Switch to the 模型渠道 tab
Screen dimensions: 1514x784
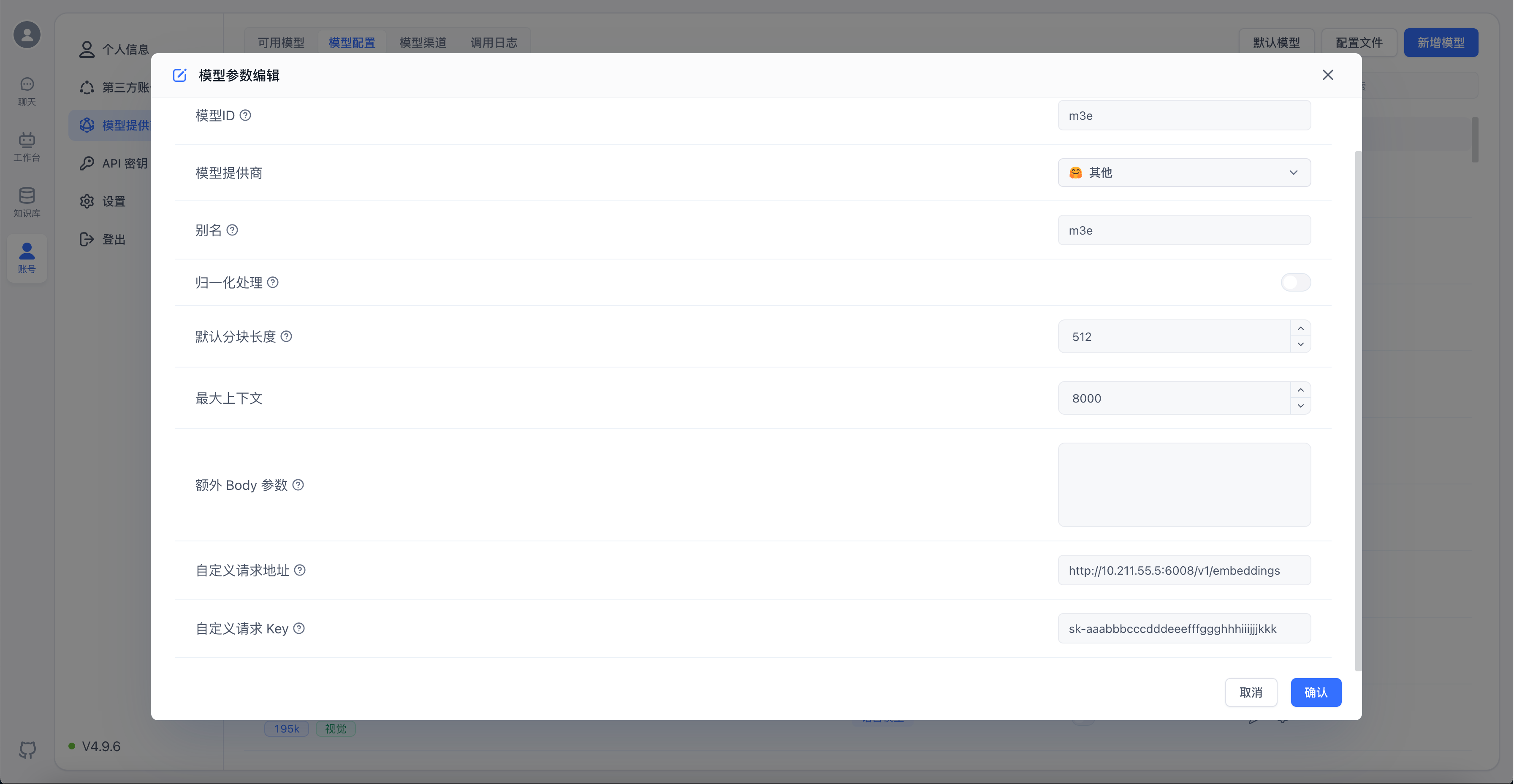coord(423,42)
